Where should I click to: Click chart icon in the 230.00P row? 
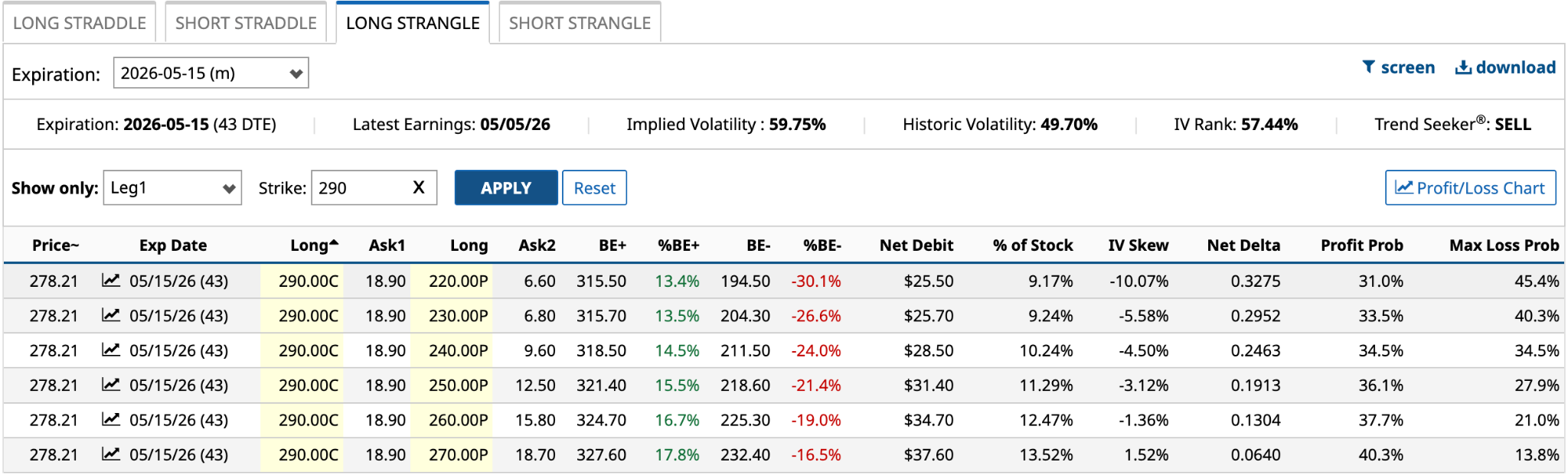(111, 315)
